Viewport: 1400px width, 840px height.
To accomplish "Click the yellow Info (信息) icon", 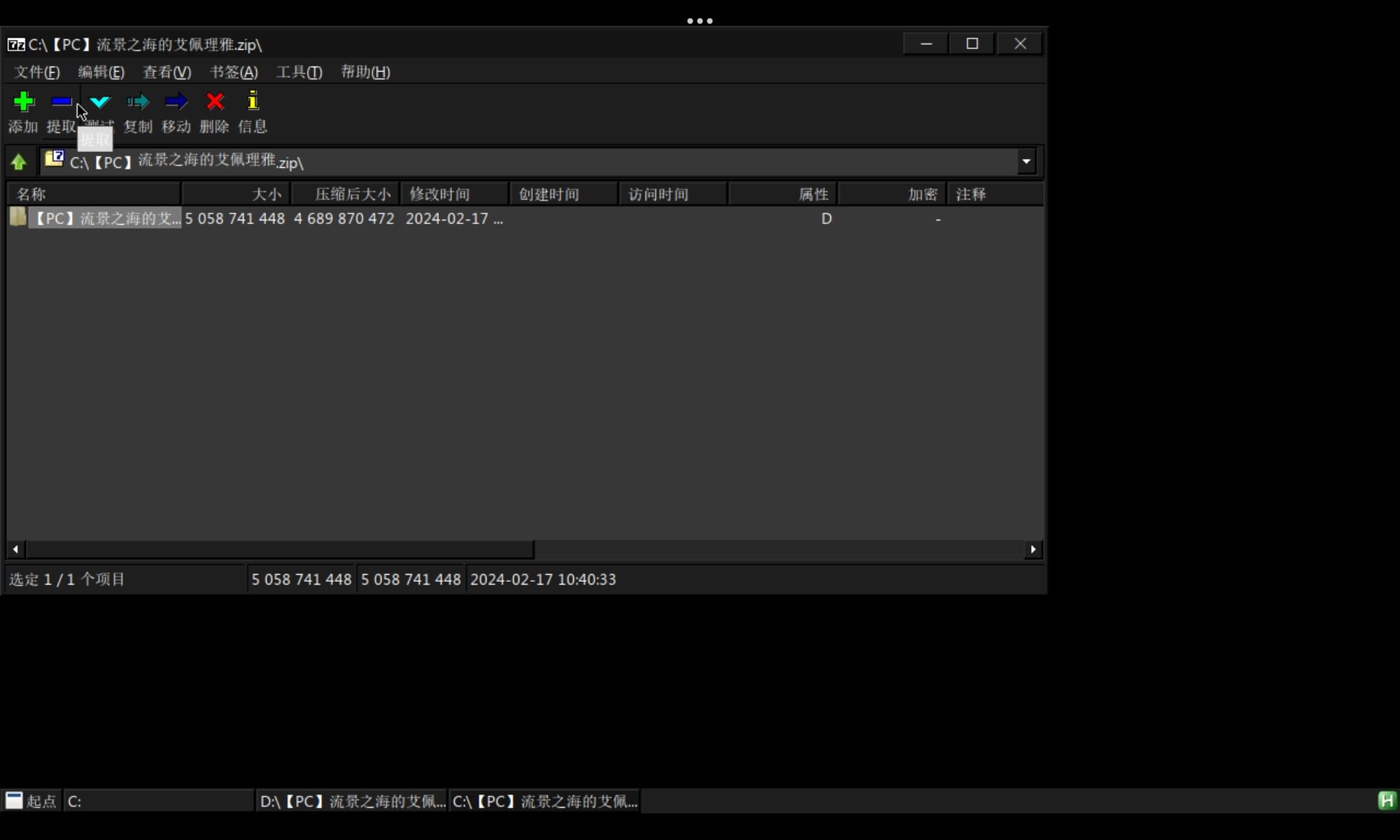I will click(253, 101).
